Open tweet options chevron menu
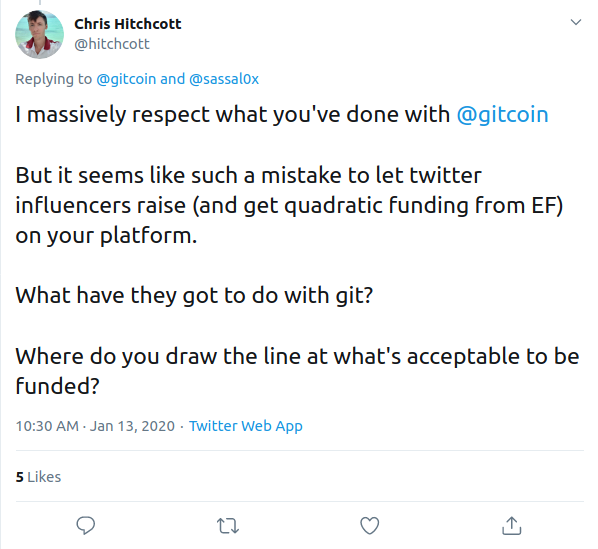Screen dimensions: 598x549 click(575, 22)
